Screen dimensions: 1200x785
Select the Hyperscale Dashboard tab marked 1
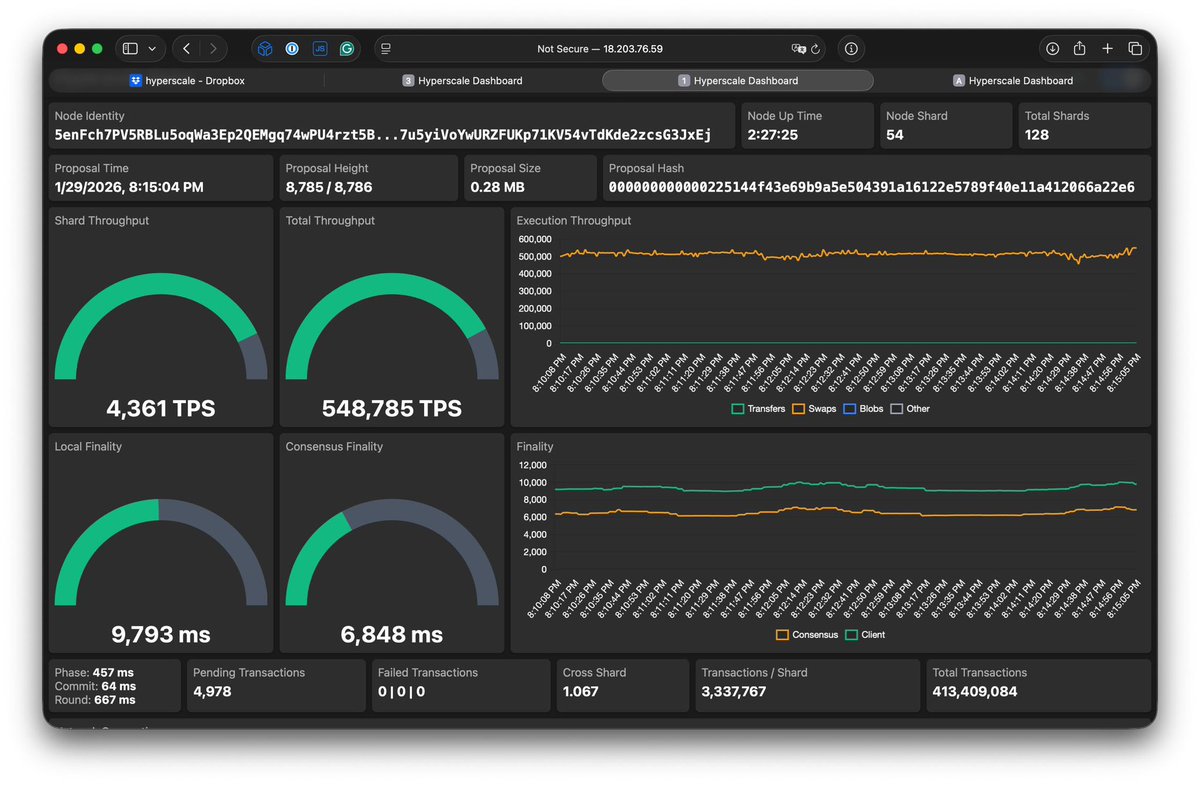tap(738, 80)
